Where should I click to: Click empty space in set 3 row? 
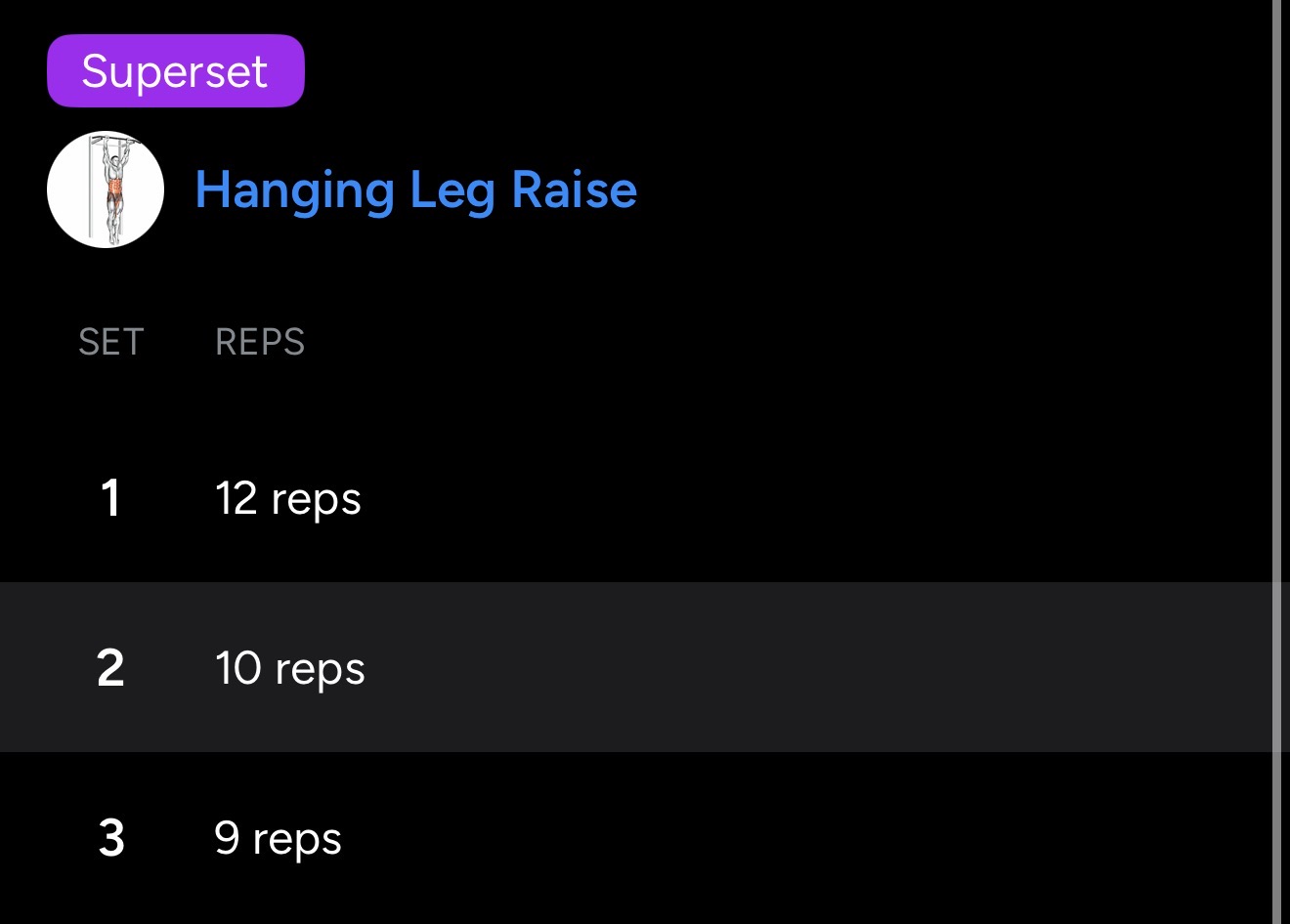(x=782, y=838)
